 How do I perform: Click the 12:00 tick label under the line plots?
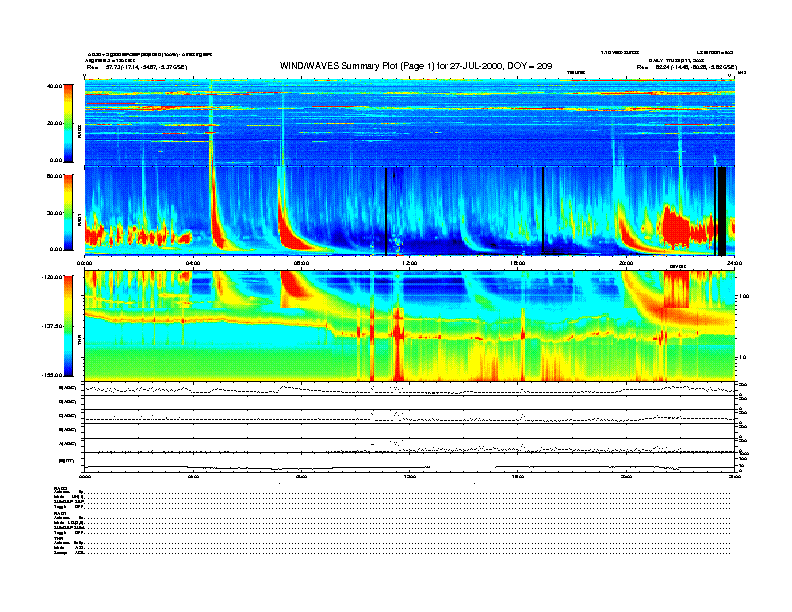(410, 477)
